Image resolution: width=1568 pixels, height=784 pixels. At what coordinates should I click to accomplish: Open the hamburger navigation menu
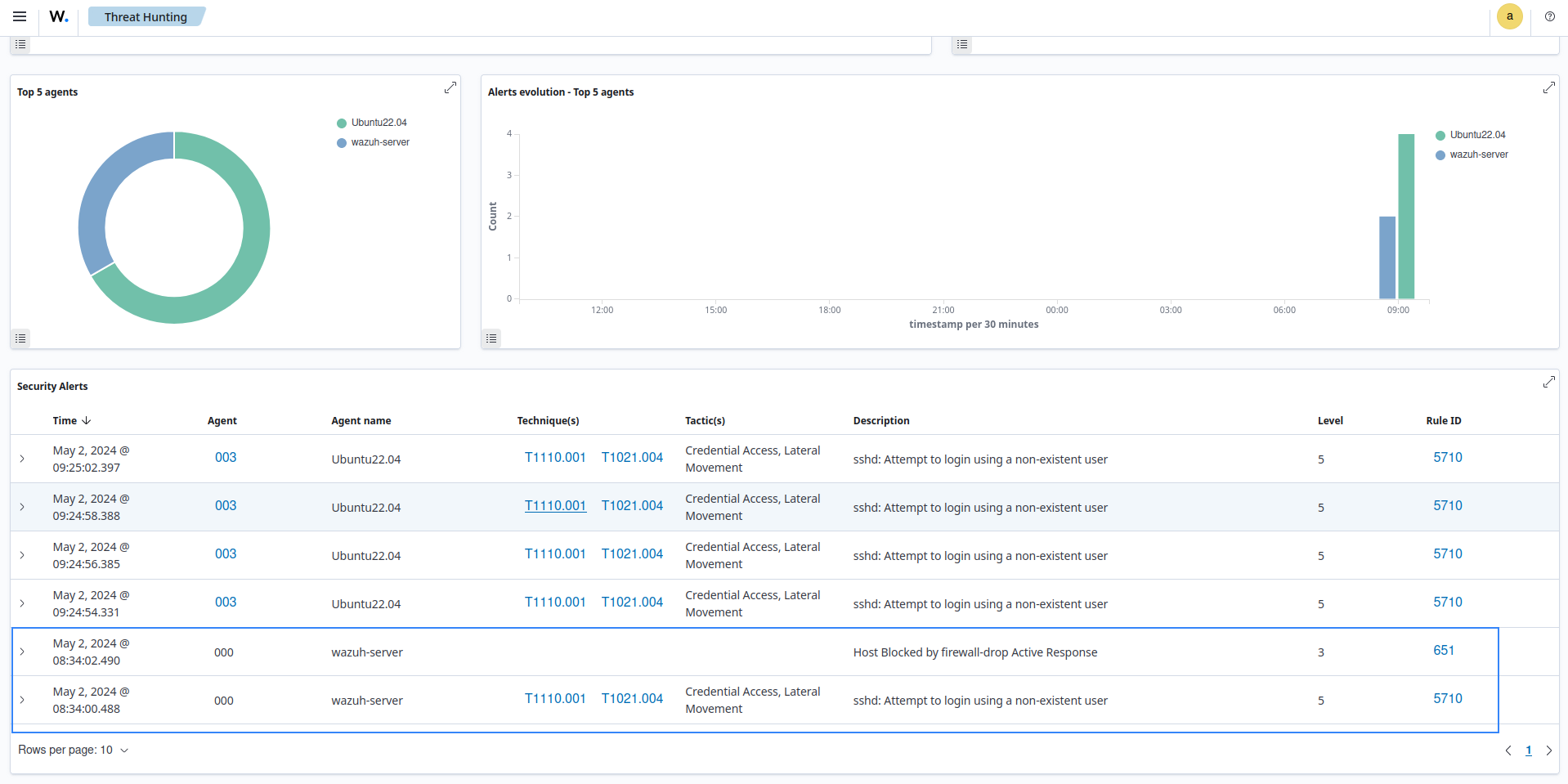20,16
